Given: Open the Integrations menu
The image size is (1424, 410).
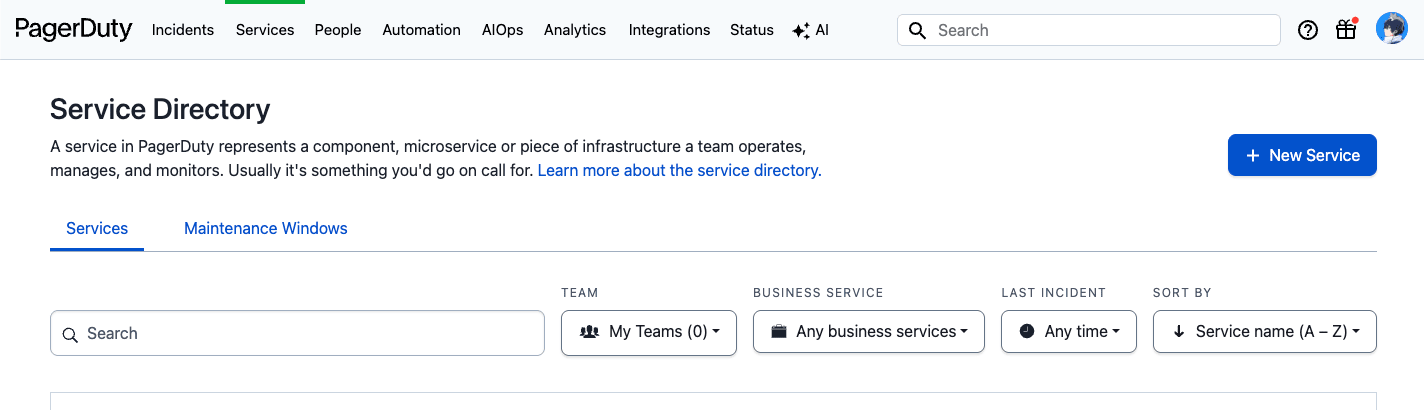Looking at the screenshot, I should coord(669,30).
